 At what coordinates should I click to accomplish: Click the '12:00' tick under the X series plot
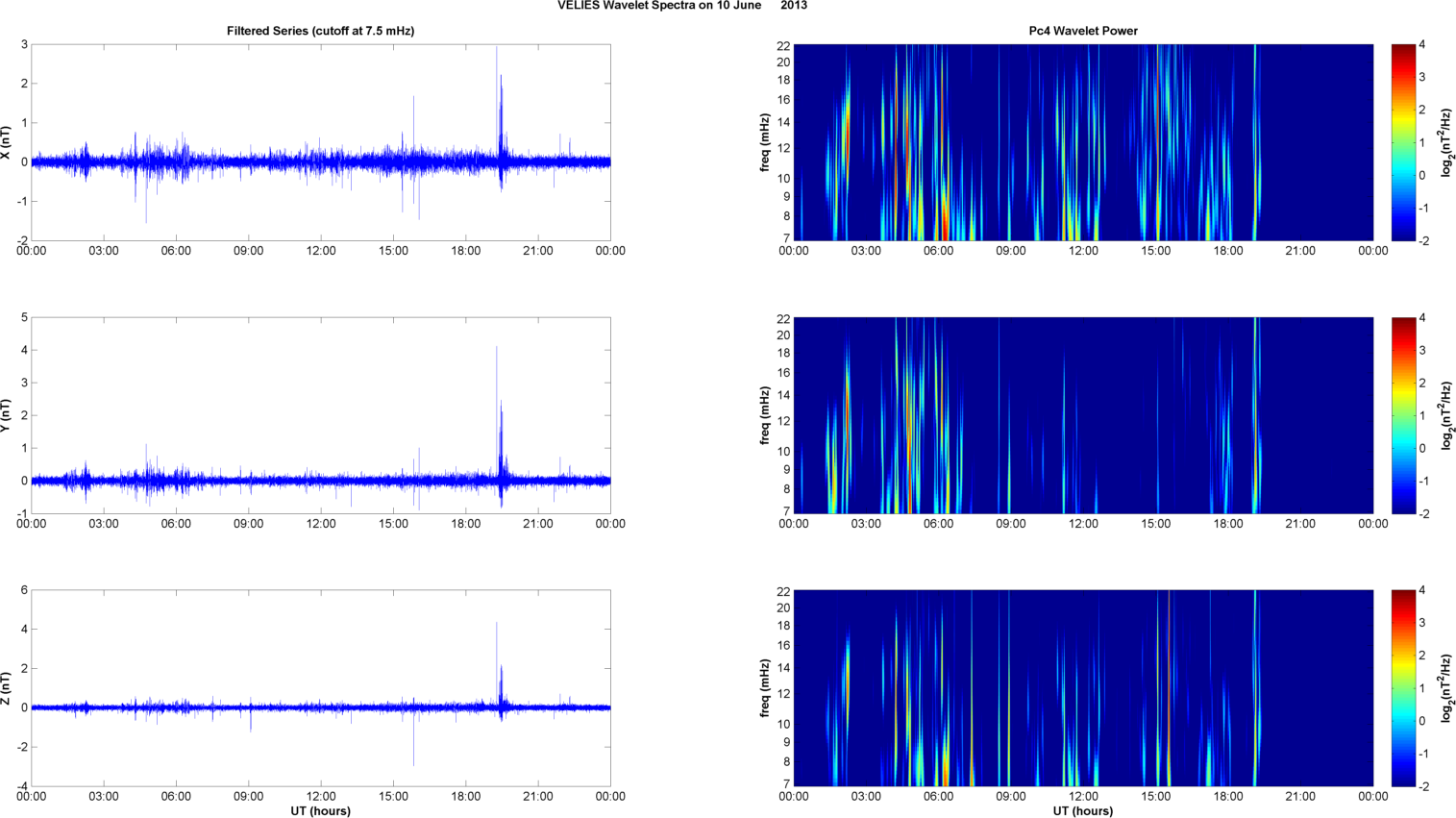point(321,251)
